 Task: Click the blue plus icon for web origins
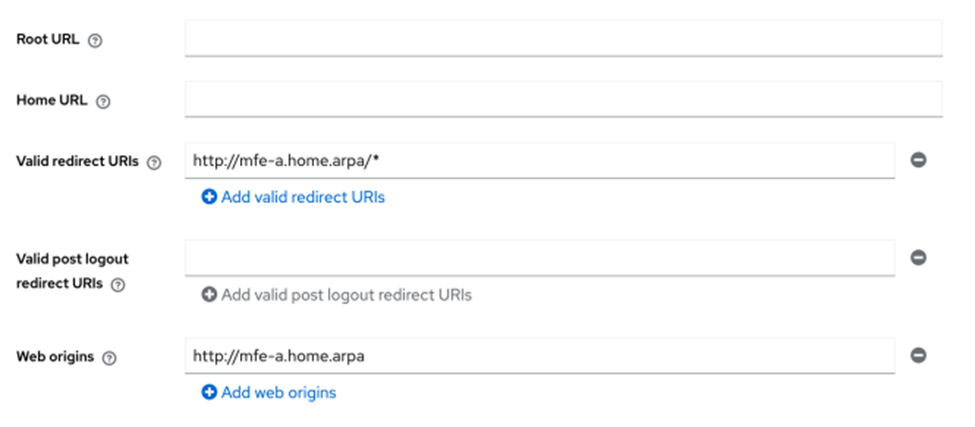pos(209,393)
